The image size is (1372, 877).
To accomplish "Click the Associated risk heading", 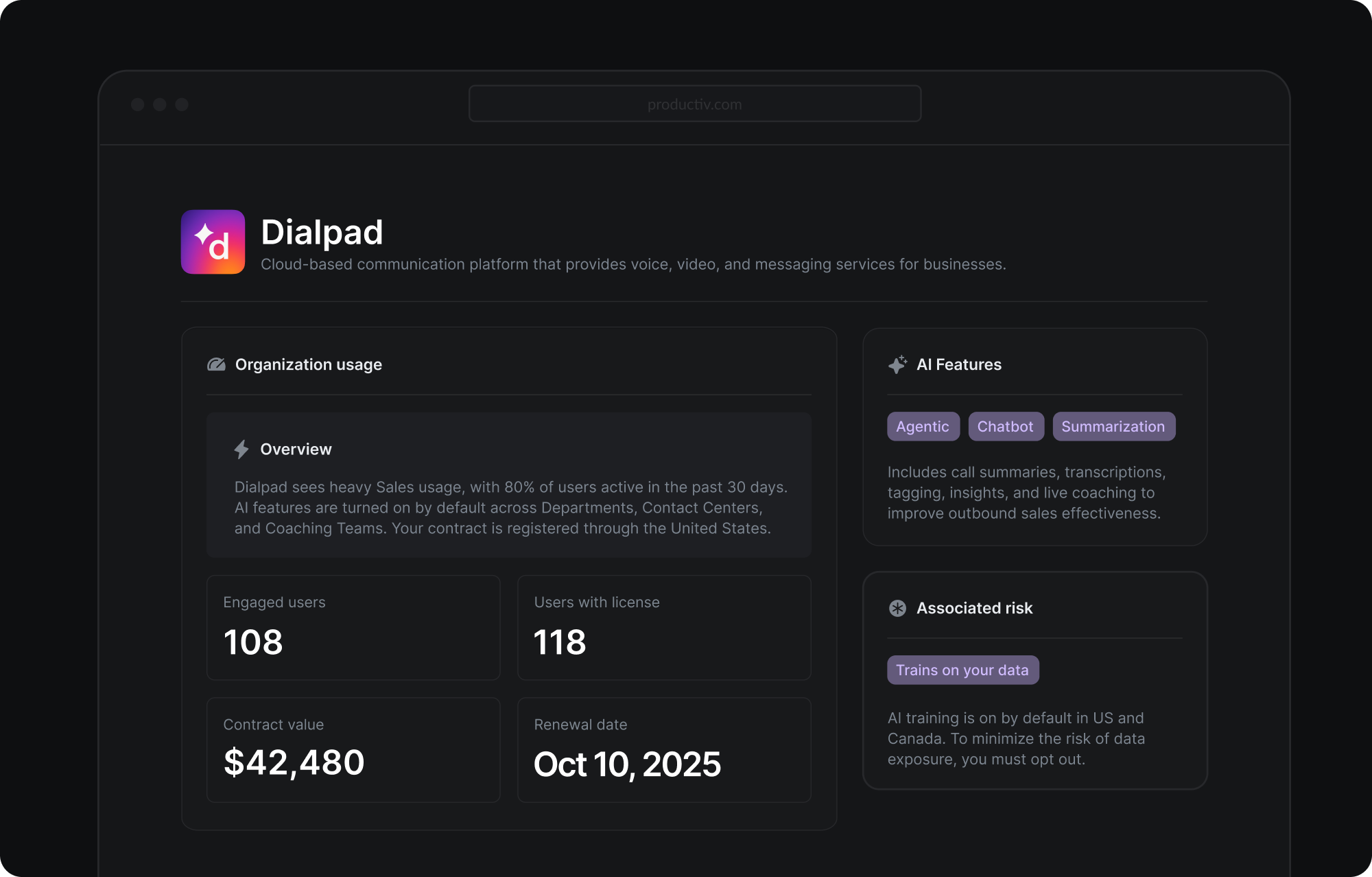I will click(975, 608).
